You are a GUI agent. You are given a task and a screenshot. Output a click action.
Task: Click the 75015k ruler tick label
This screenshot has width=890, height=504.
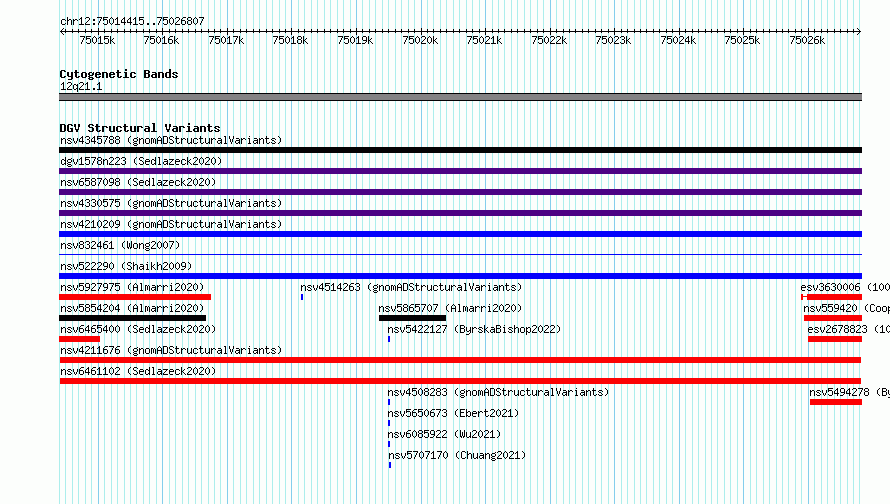pos(97,40)
